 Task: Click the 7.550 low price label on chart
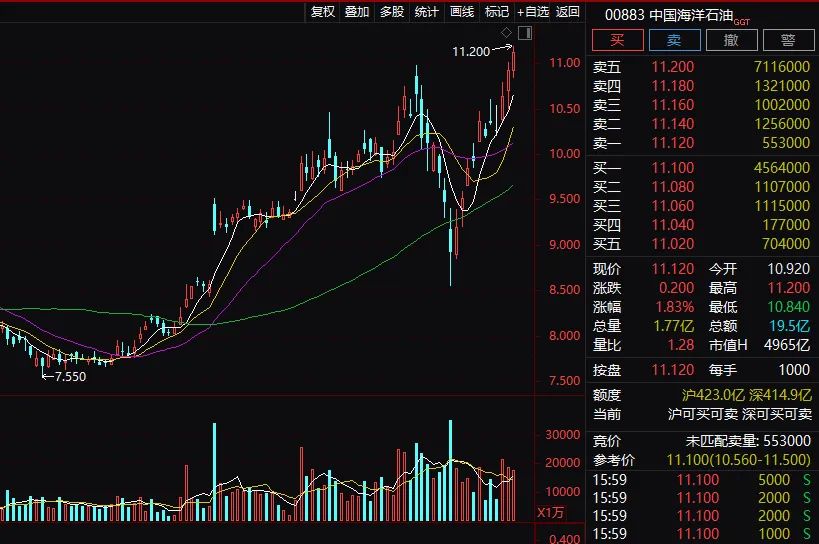69,377
